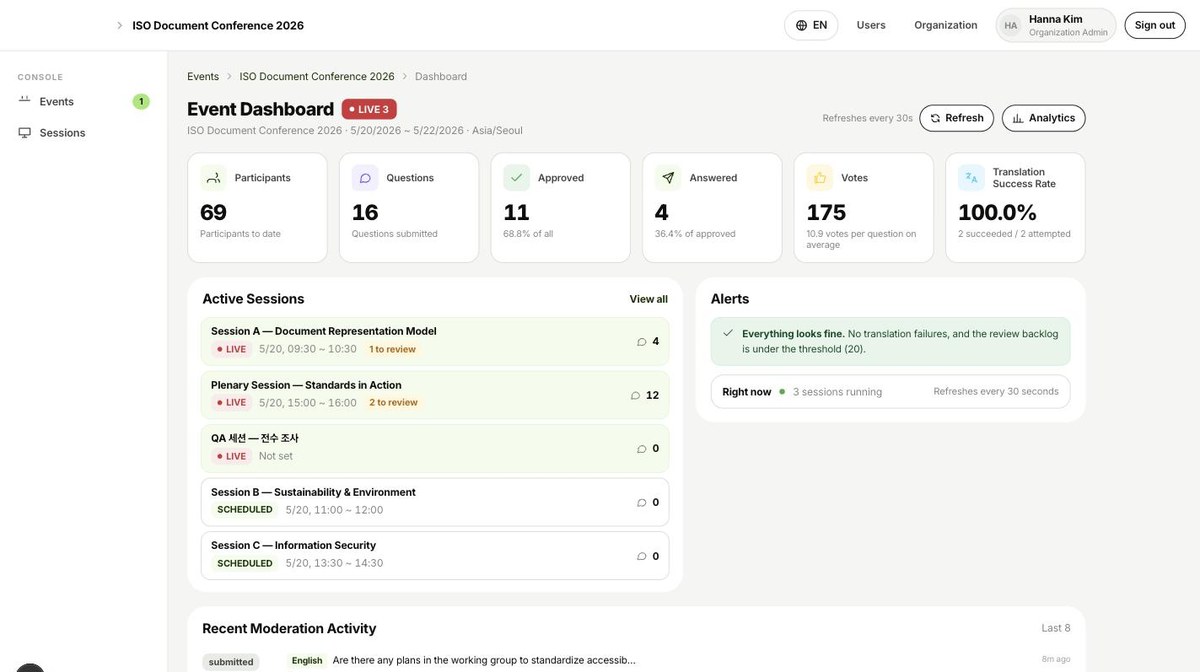Viewport: 1200px width, 672px height.
Task: Click View all active sessions
Action: click(648, 299)
